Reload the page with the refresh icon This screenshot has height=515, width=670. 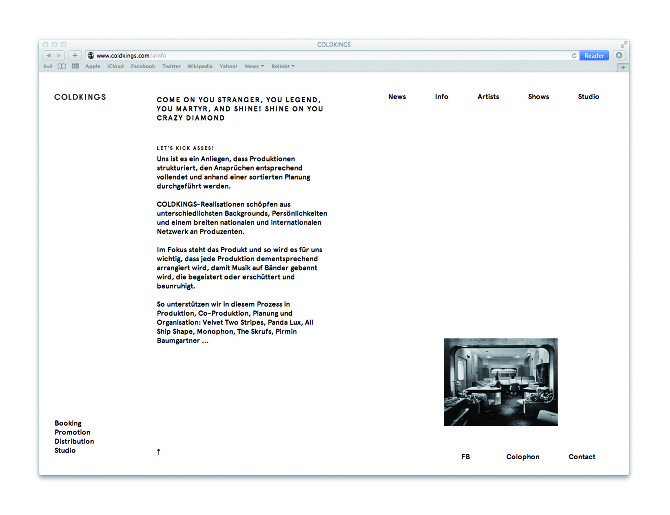[x=573, y=56]
